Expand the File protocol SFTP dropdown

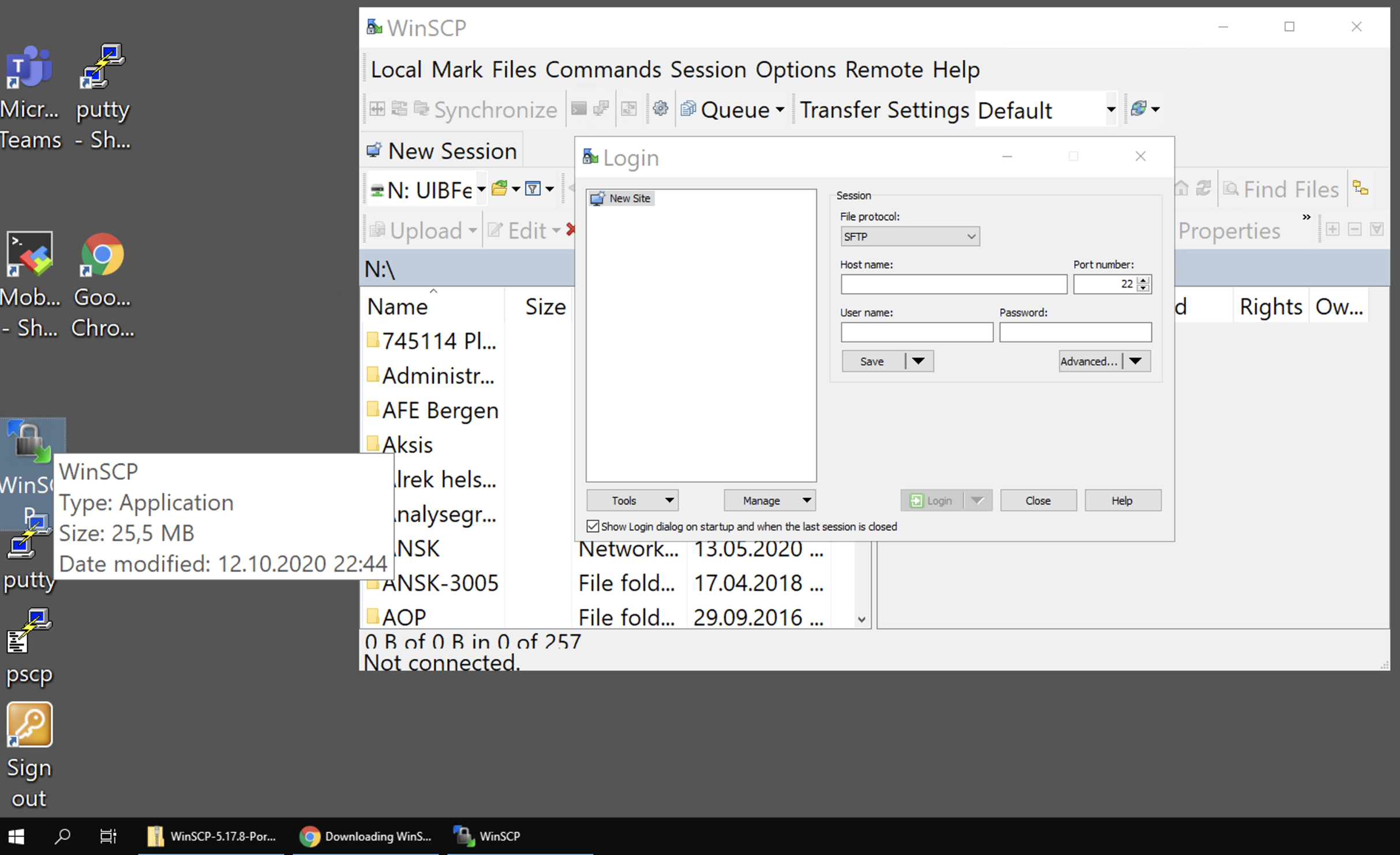point(909,237)
